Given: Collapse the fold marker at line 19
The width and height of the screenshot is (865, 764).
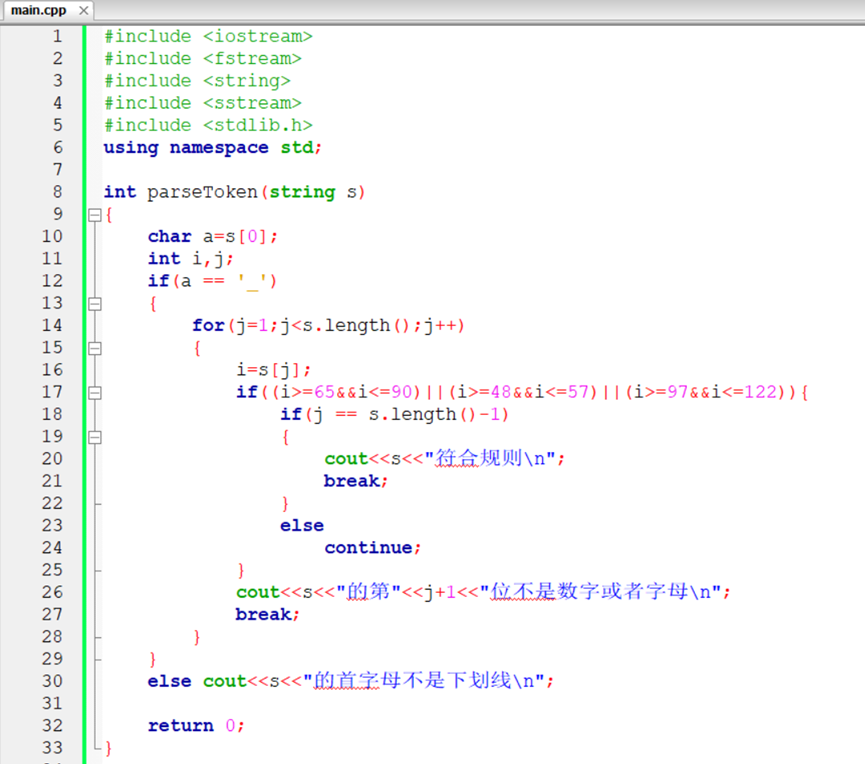Looking at the screenshot, I should pyautogui.click(x=95, y=437).
